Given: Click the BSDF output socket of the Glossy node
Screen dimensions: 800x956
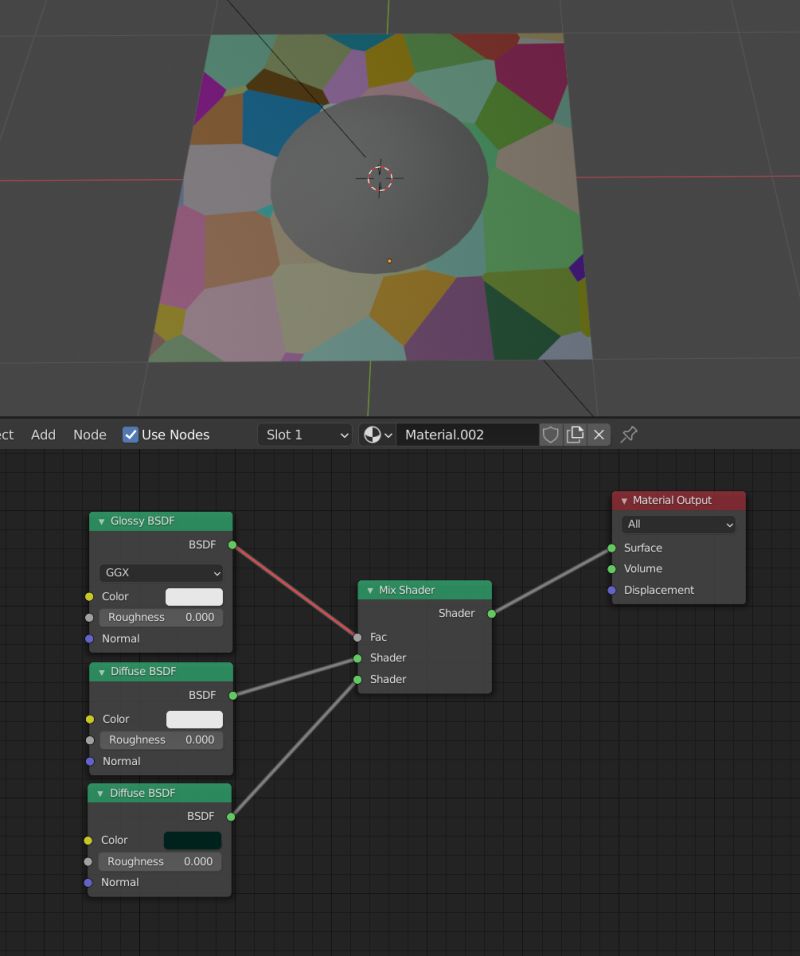Looking at the screenshot, I should click(231, 545).
